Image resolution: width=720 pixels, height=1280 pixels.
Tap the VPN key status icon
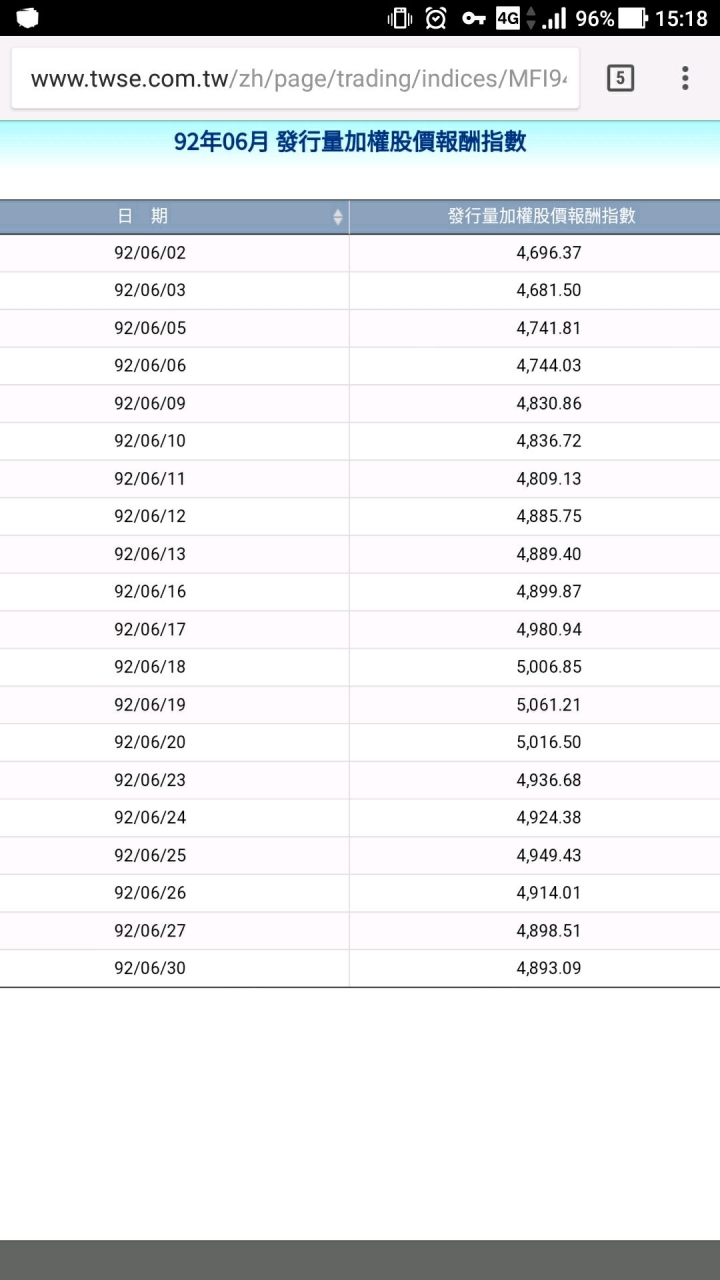point(473,18)
